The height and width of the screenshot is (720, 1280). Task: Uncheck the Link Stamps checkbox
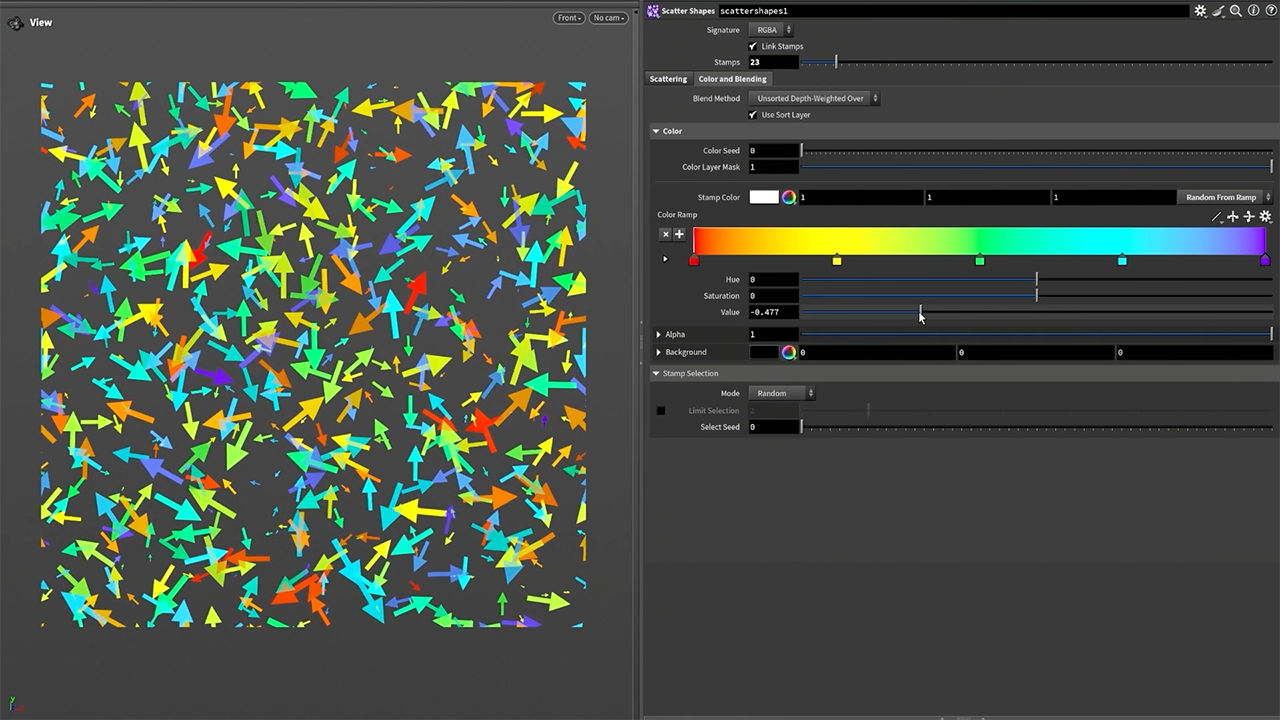(x=753, y=46)
